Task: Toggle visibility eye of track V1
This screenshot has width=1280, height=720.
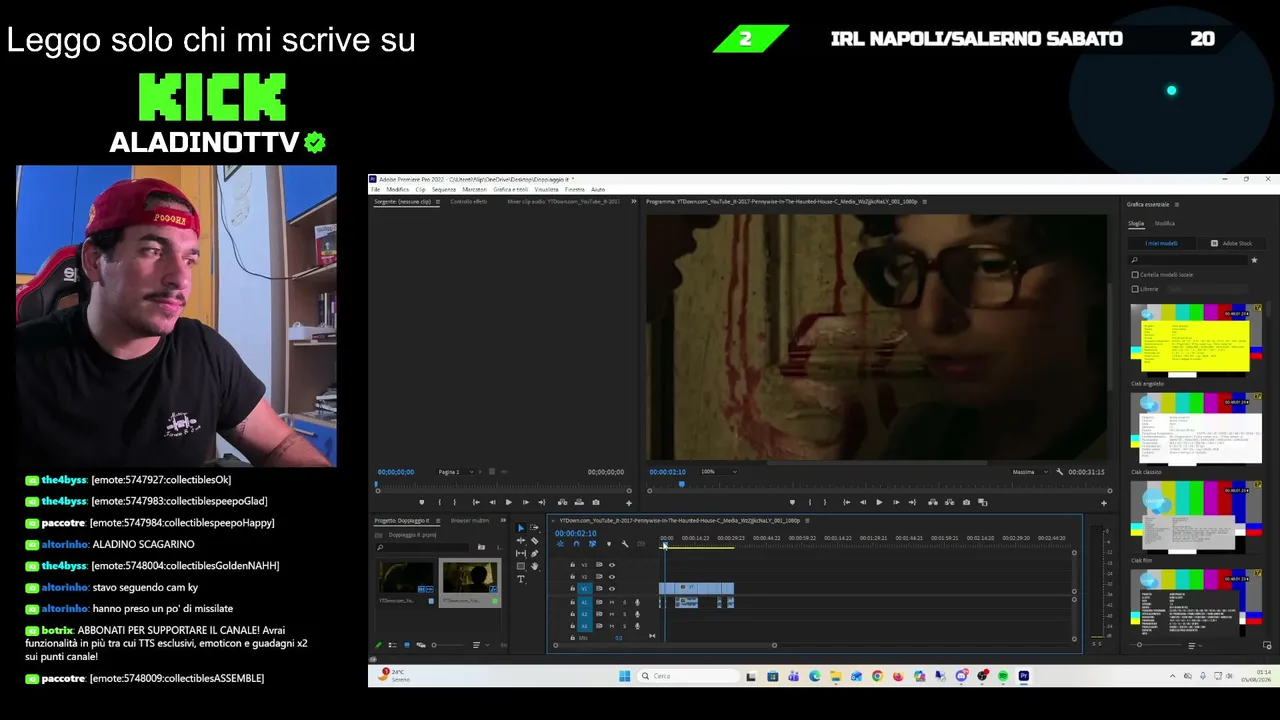Action: pyautogui.click(x=612, y=589)
